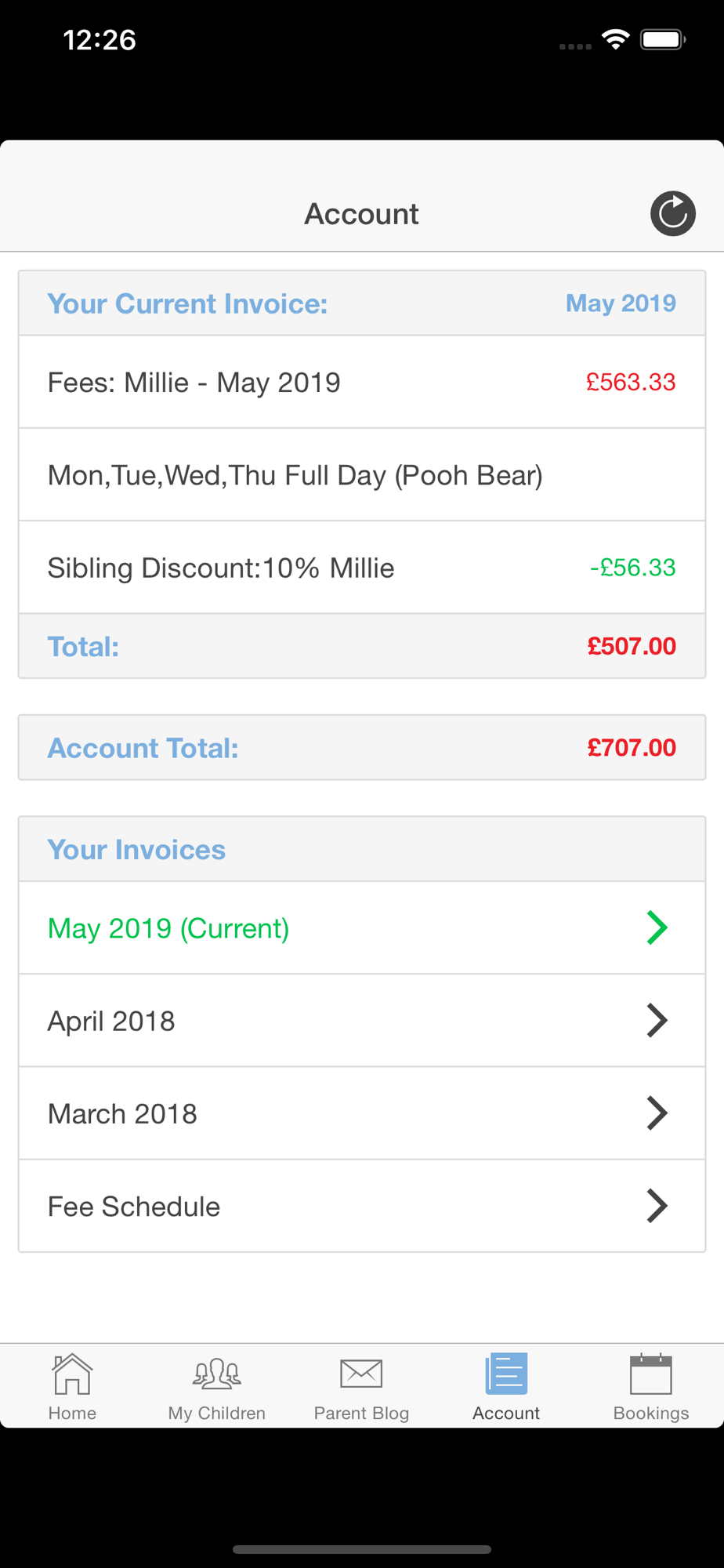Image resolution: width=724 pixels, height=1568 pixels.
Task: Select the April 2018 invoice row
Action: click(x=111, y=1021)
